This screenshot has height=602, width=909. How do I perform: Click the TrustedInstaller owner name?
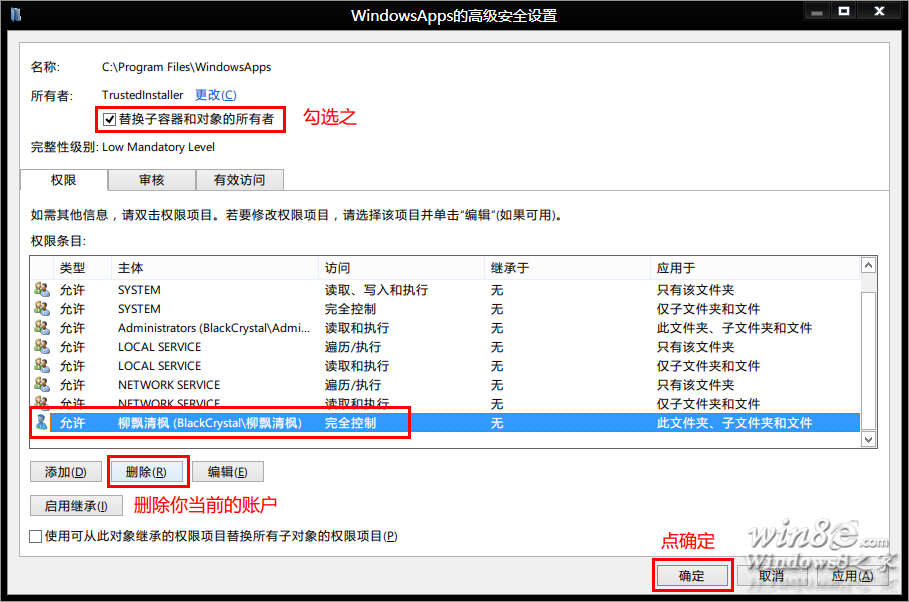142,95
